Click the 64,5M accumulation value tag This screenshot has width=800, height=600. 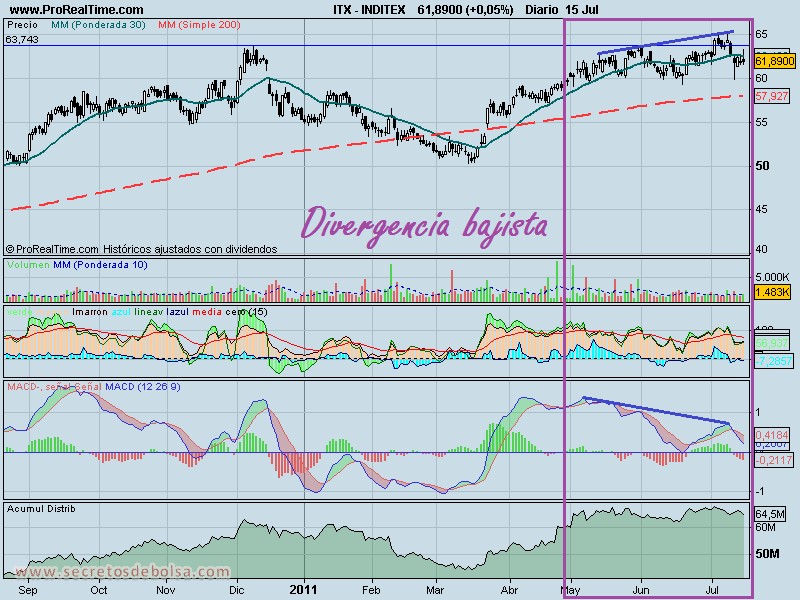point(770,514)
